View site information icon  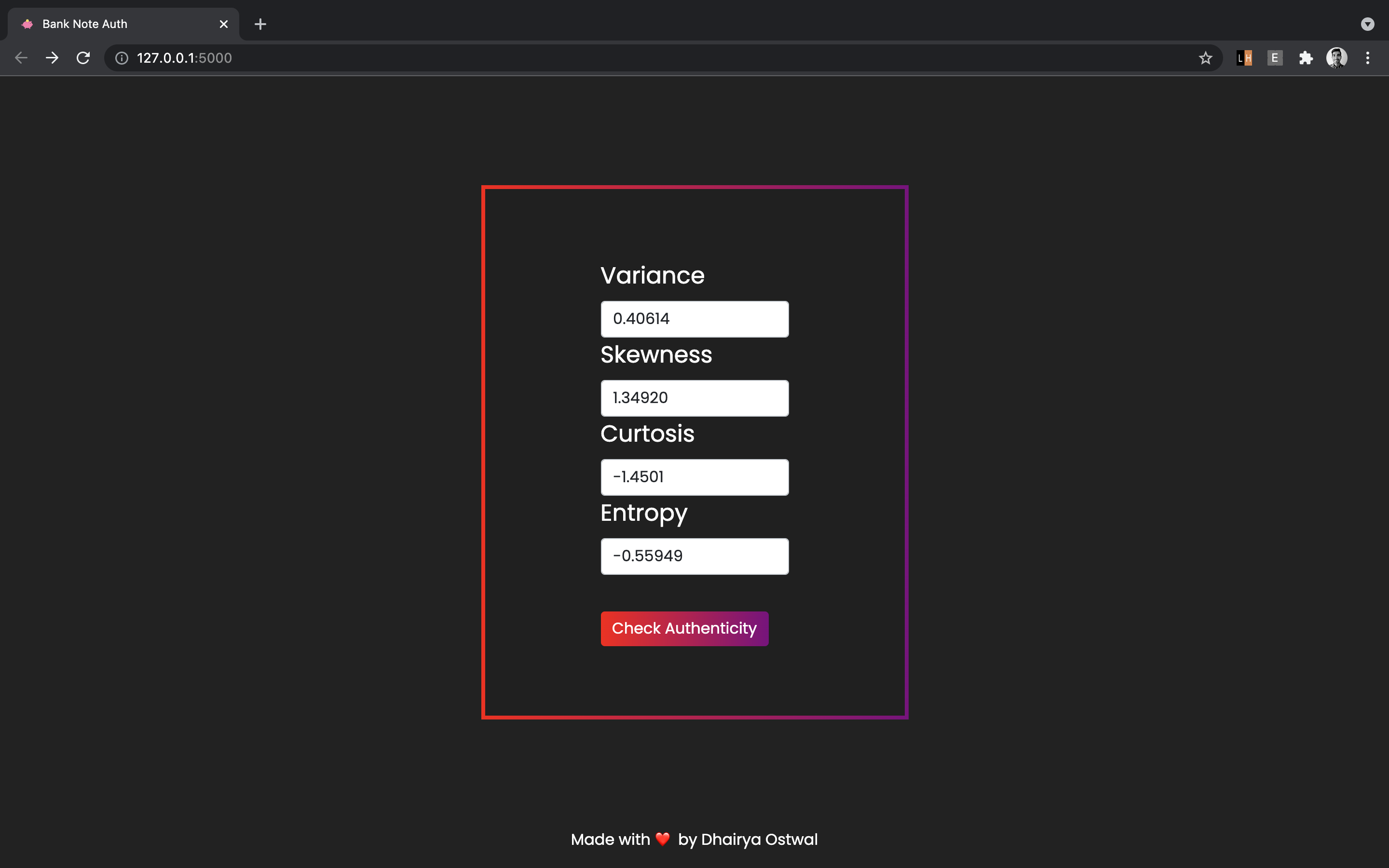click(122, 58)
